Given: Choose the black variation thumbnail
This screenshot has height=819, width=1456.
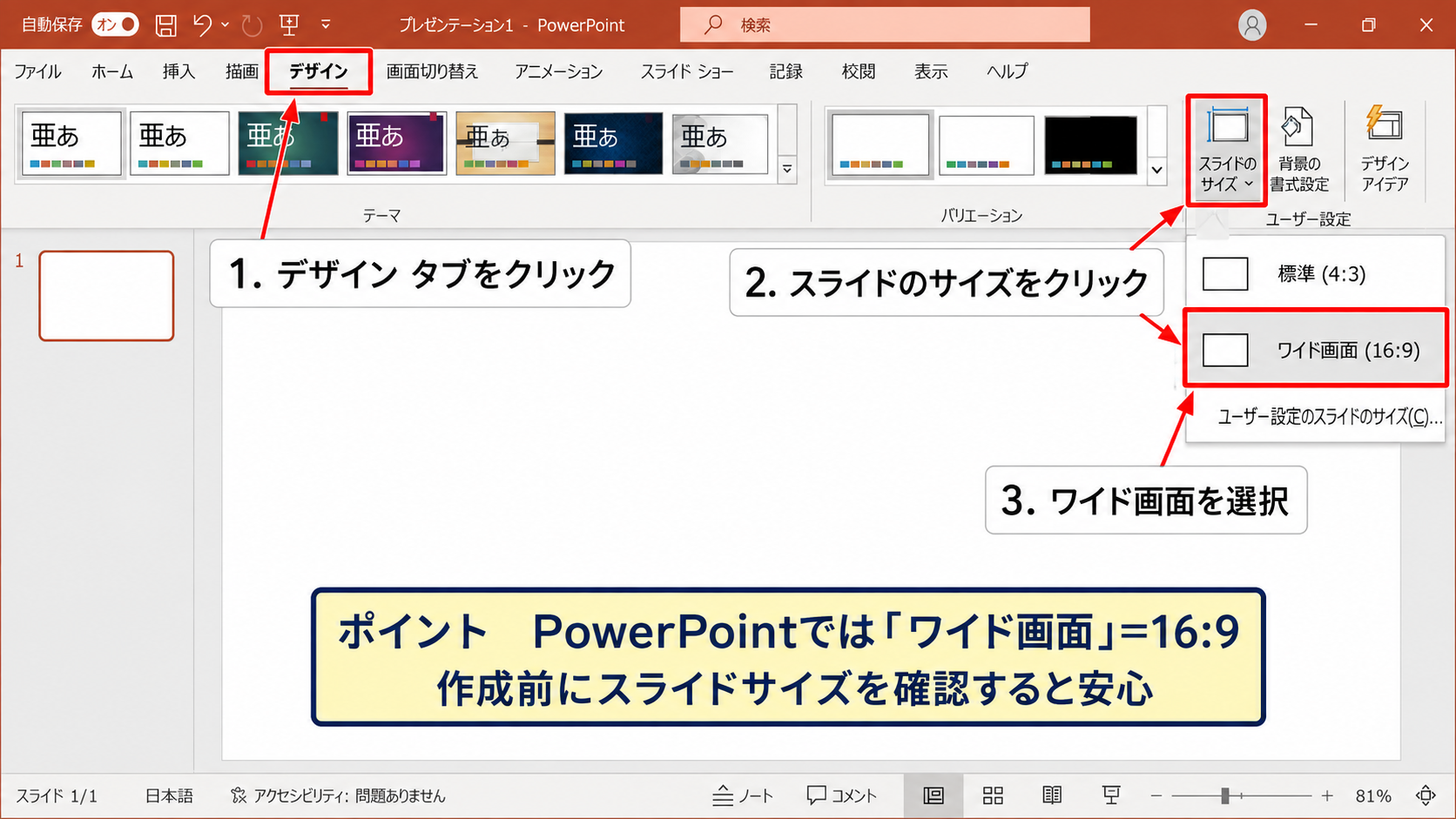Looking at the screenshot, I should [x=1091, y=144].
